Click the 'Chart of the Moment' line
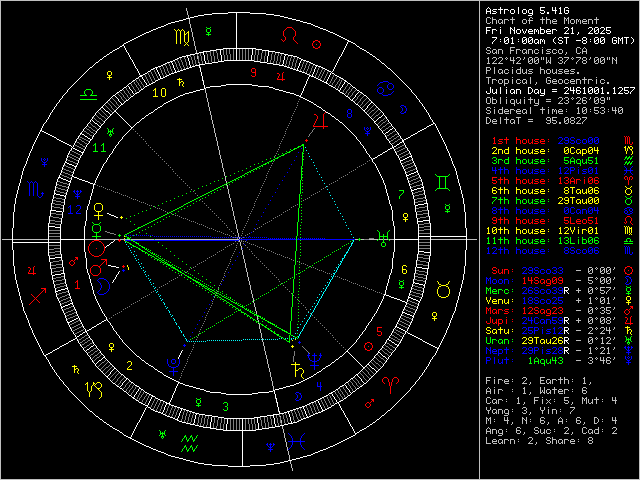640x480 pixels. [542, 21]
